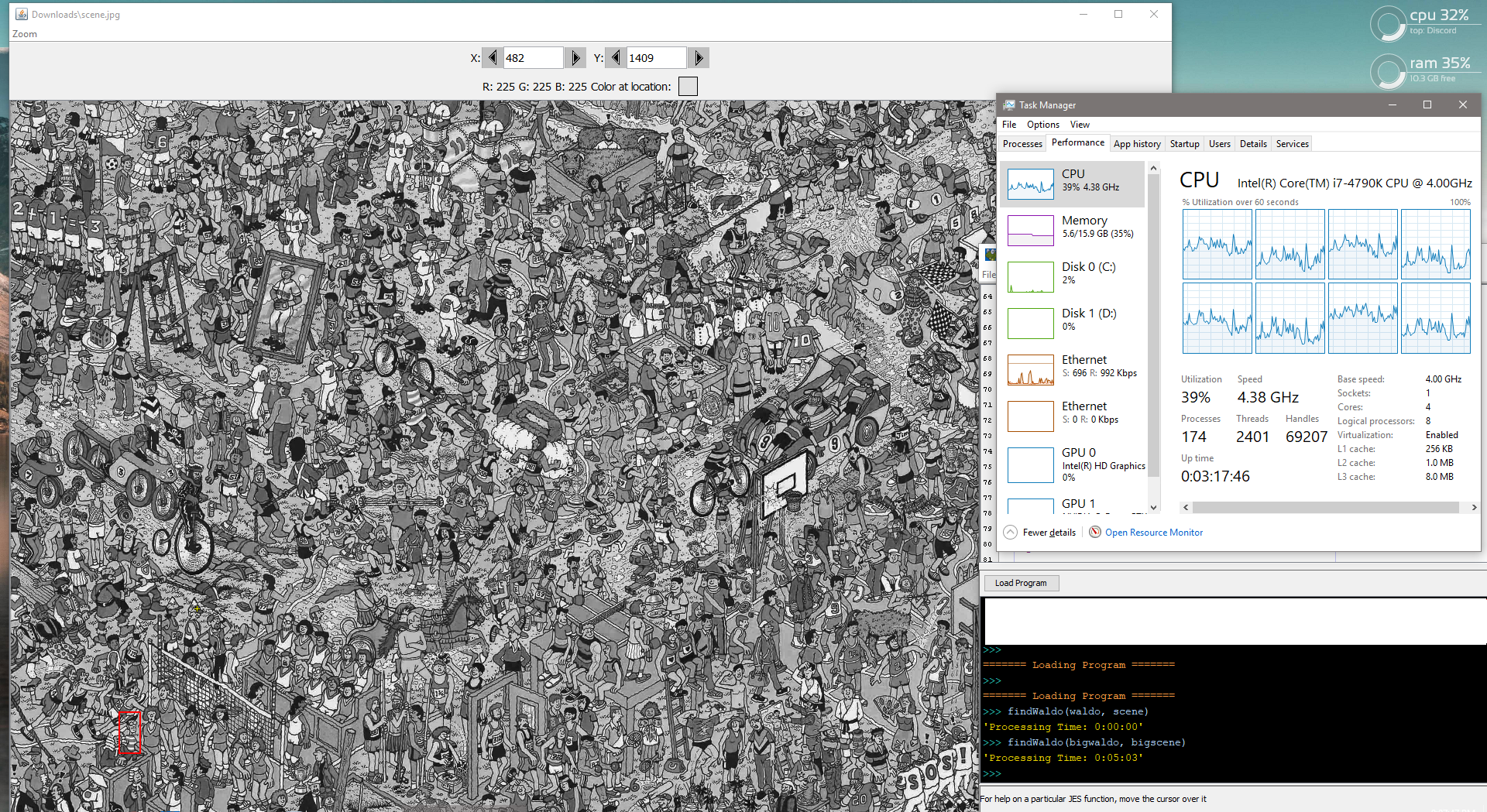Click the sidebar scroll down arrow
1487x812 pixels.
(1153, 508)
